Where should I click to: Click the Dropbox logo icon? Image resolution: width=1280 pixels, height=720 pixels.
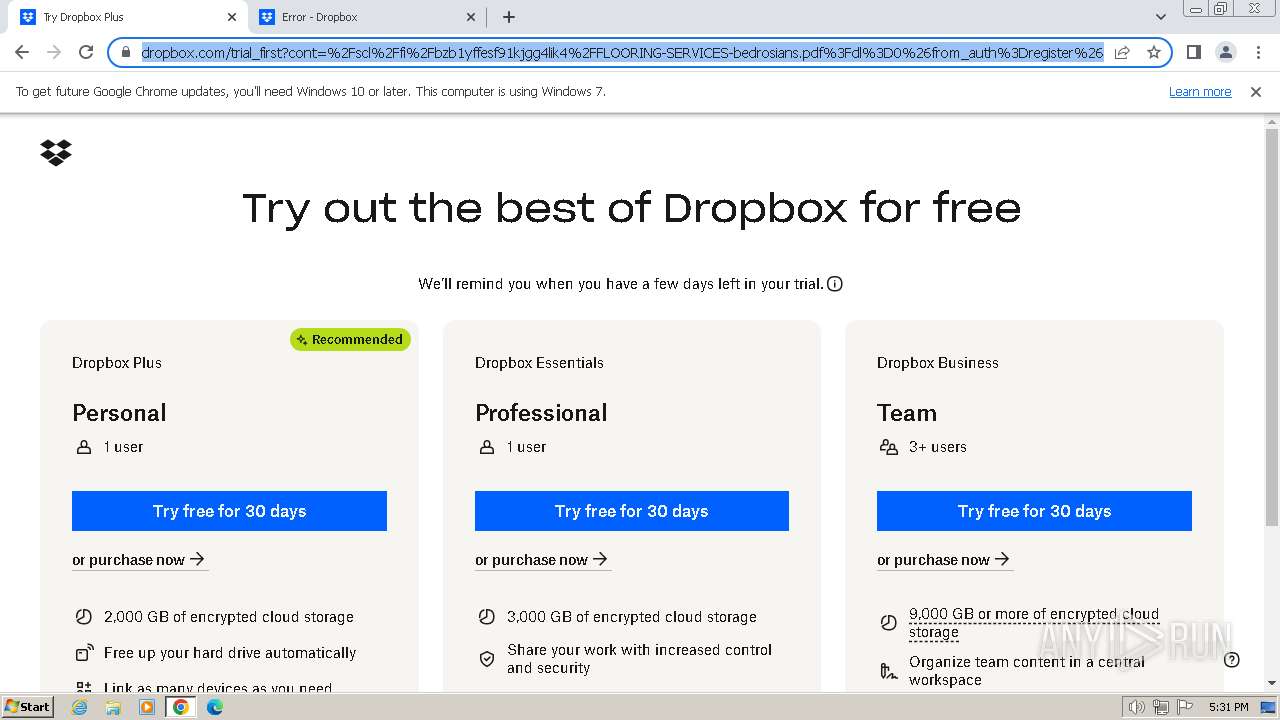tap(56, 152)
